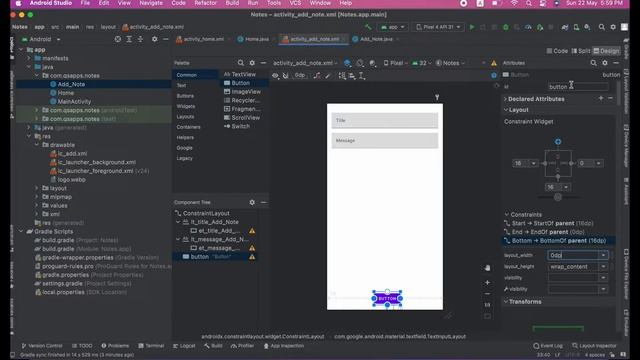Click the Debug app bug icon

[506, 27]
